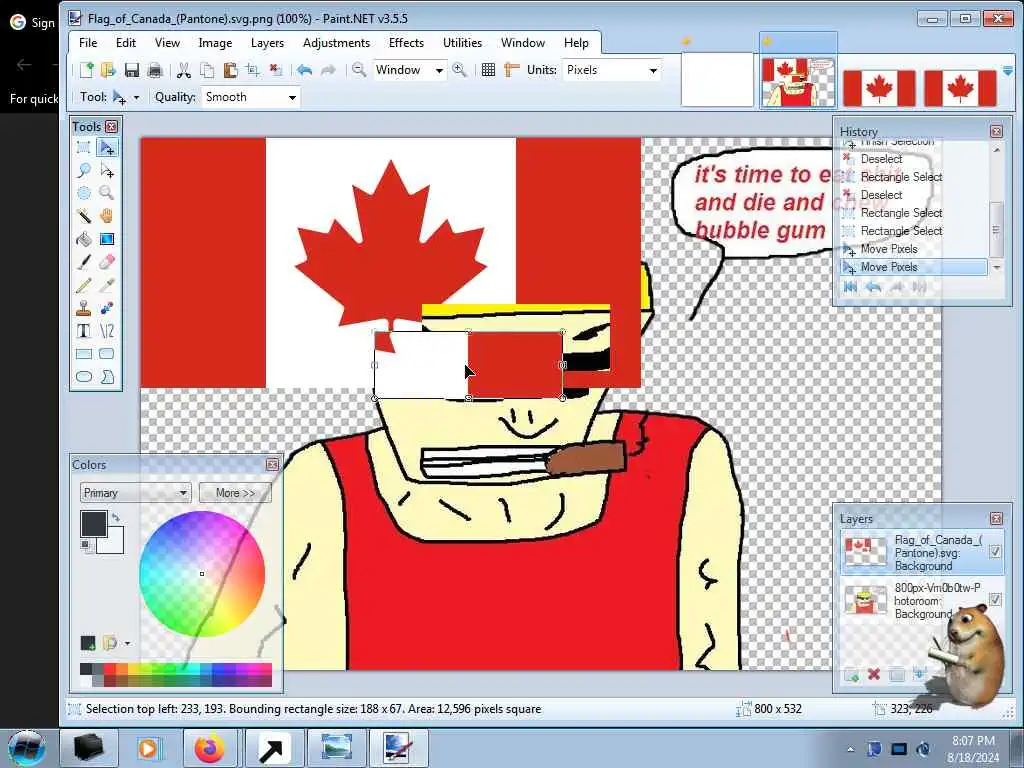Select the meme character image thumbnail tab

click(x=798, y=81)
